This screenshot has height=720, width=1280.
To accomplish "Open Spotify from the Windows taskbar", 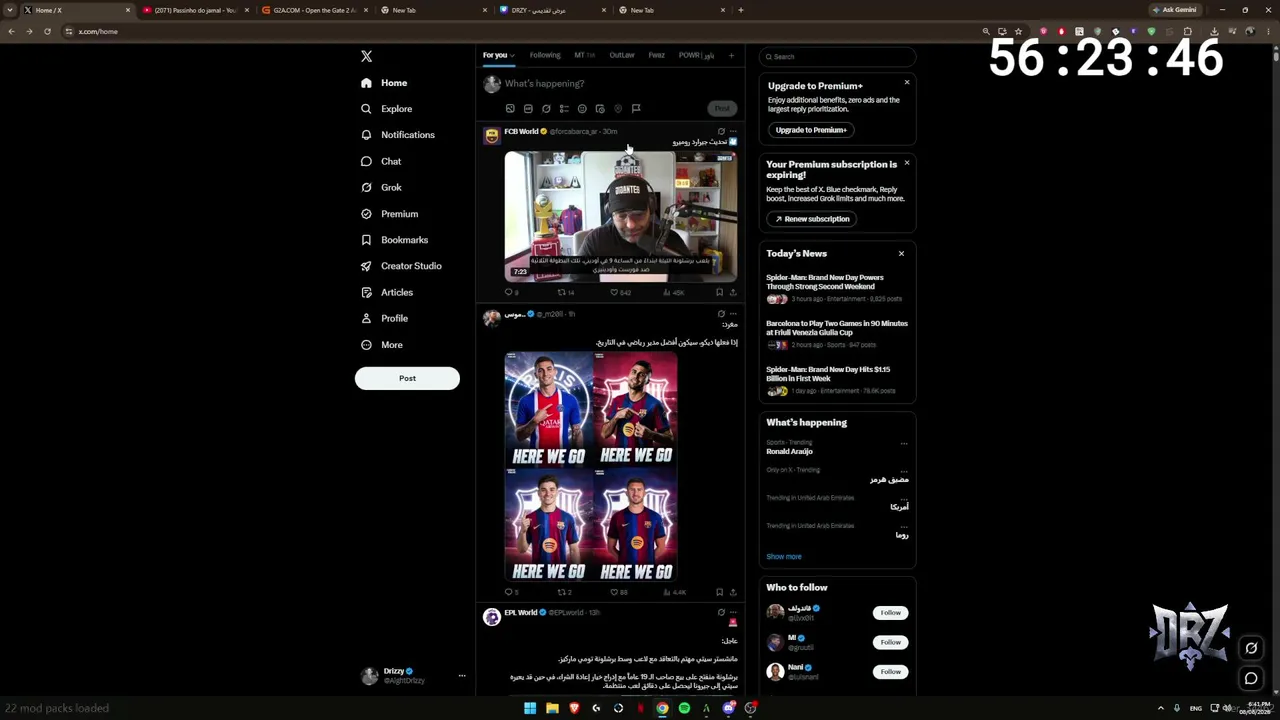I will [684, 708].
